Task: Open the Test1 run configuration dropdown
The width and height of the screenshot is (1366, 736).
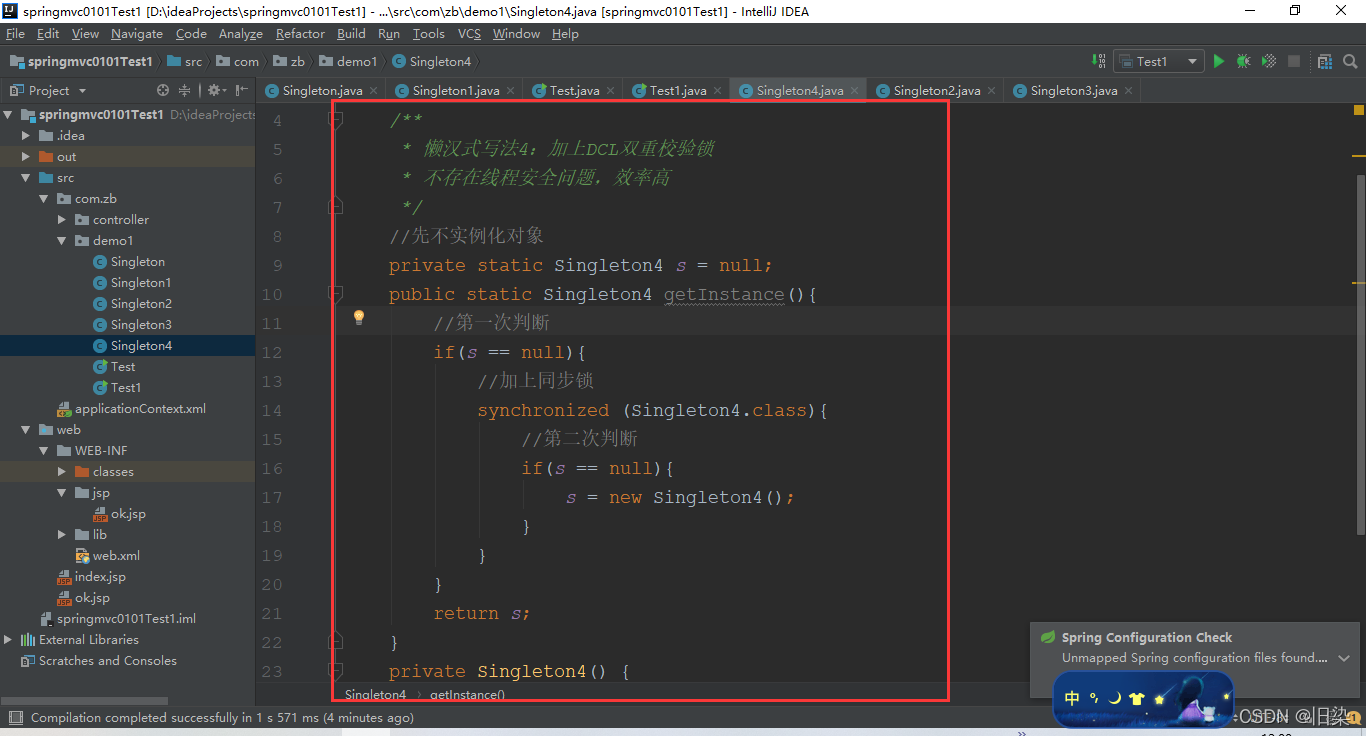Action: tap(1158, 61)
